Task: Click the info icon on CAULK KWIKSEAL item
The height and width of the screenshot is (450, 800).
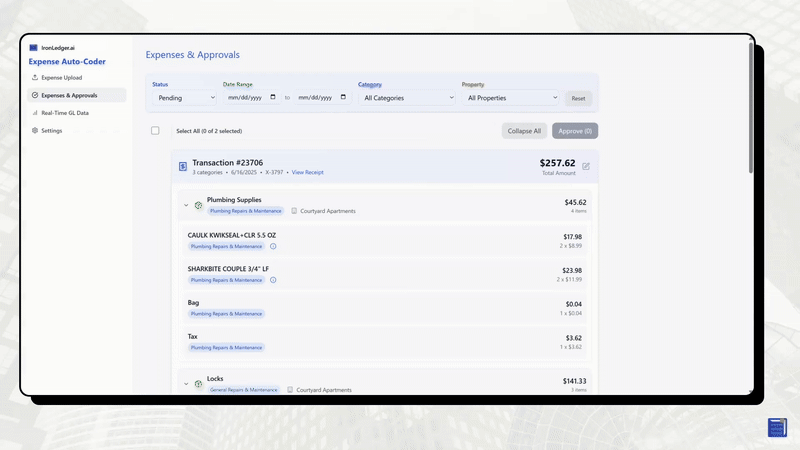Action: (x=273, y=246)
